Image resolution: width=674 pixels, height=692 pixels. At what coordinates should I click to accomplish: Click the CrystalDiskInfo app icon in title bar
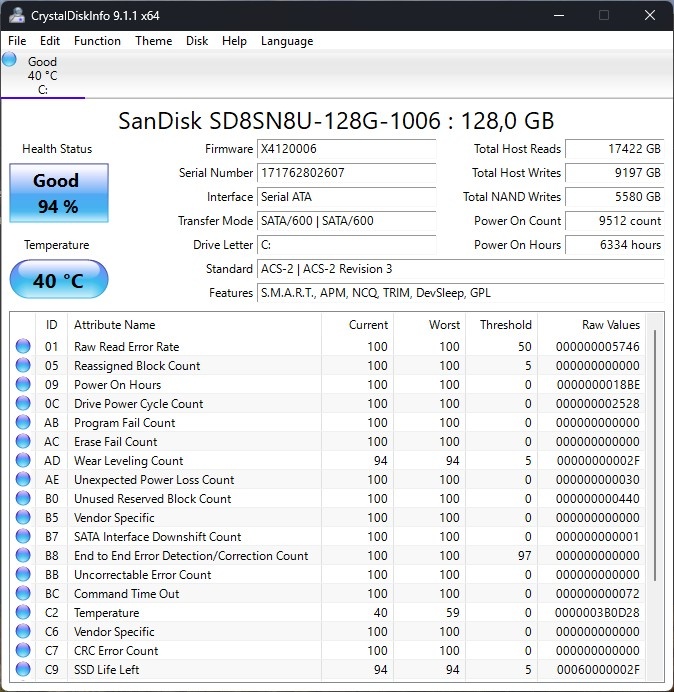click(17, 15)
